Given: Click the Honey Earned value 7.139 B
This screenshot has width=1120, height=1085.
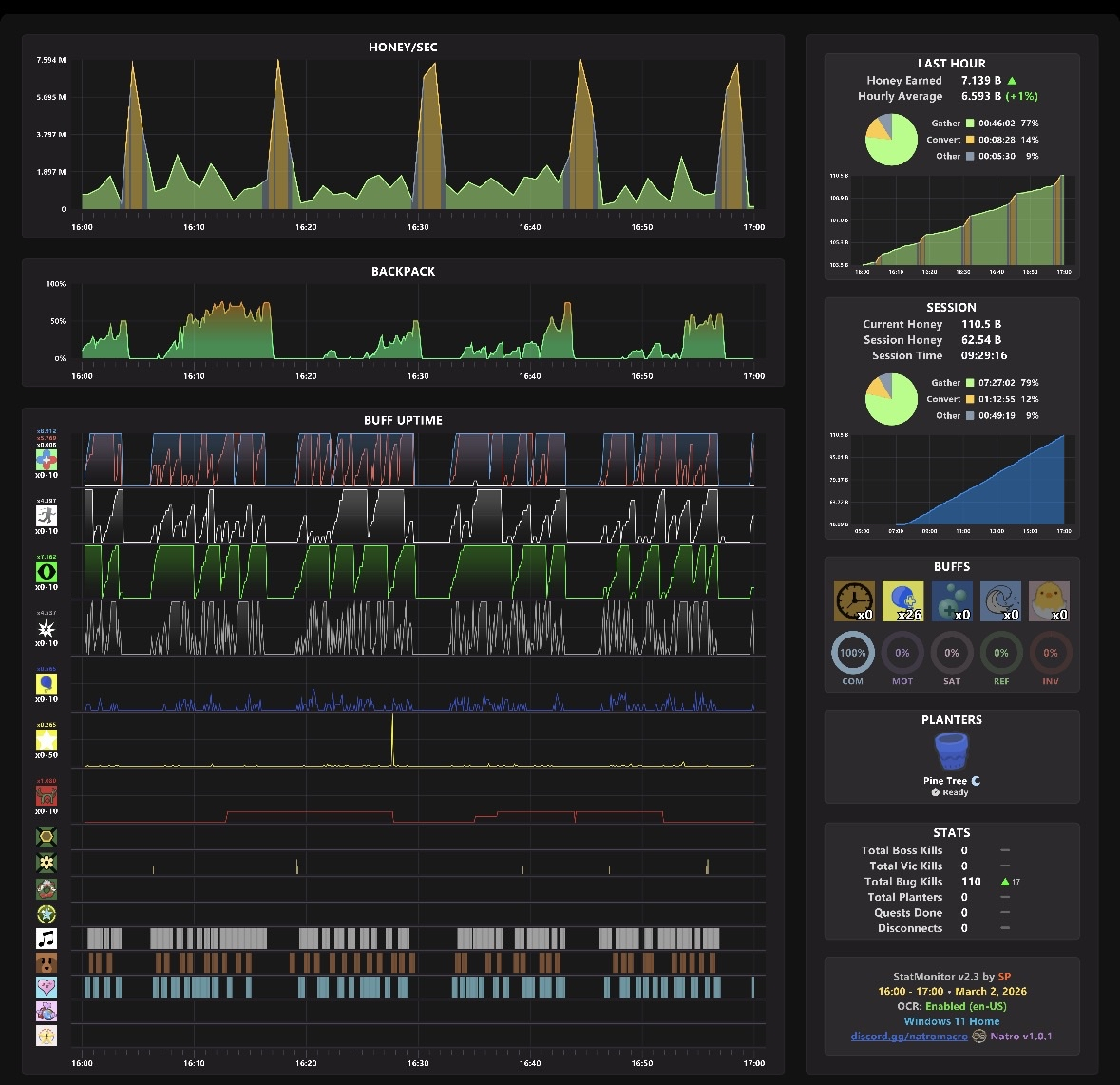Looking at the screenshot, I should coord(980,81).
